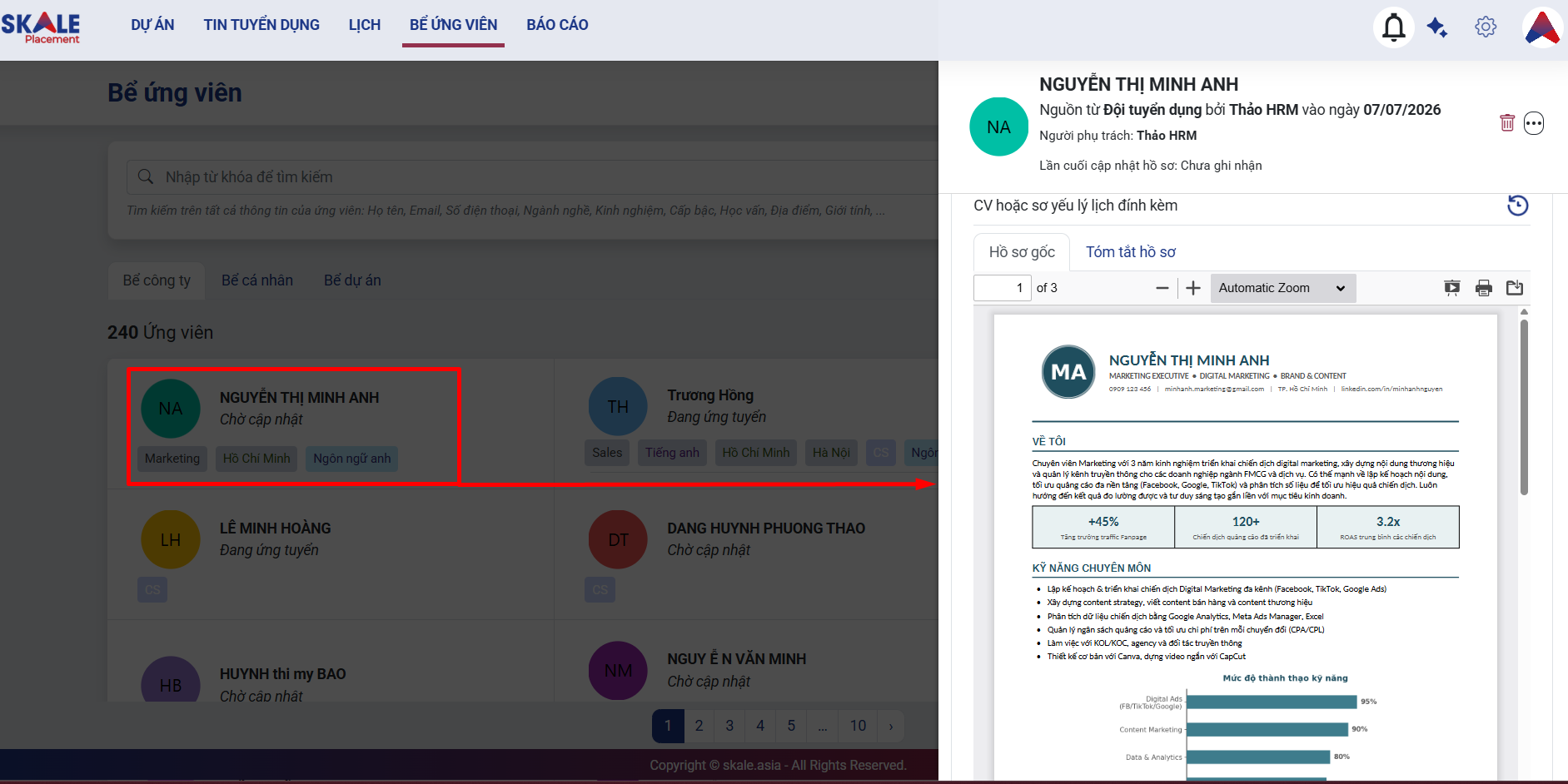Select current page 1 button
1568x784 pixels.
coord(668,726)
